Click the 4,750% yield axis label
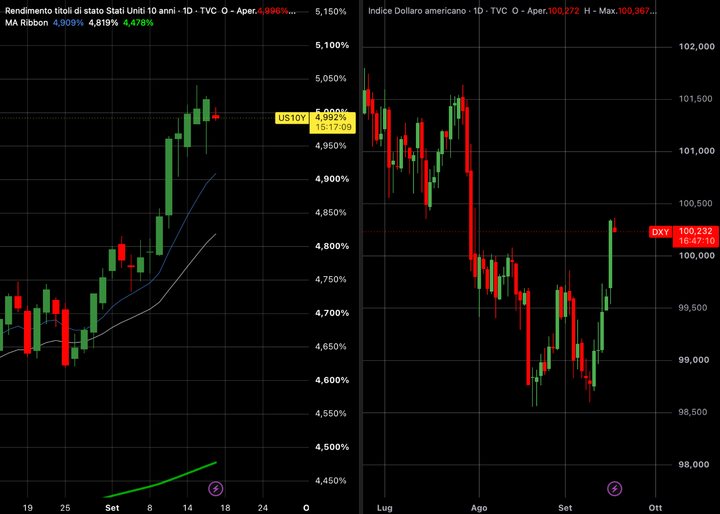720x514 pixels. tap(331, 280)
